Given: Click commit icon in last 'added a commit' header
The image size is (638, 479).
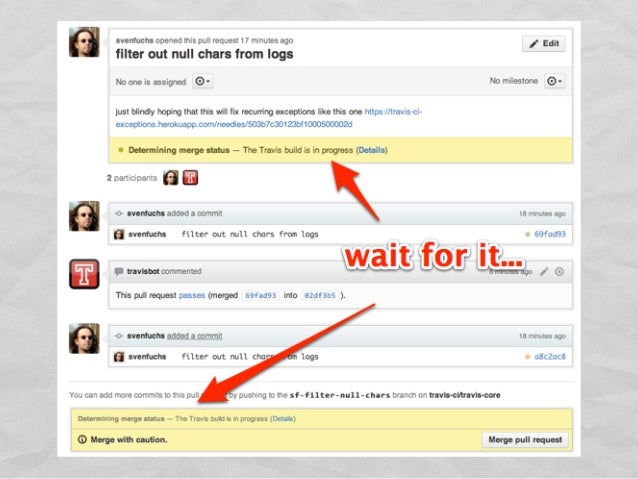Looking at the screenshot, I should tap(119, 336).
